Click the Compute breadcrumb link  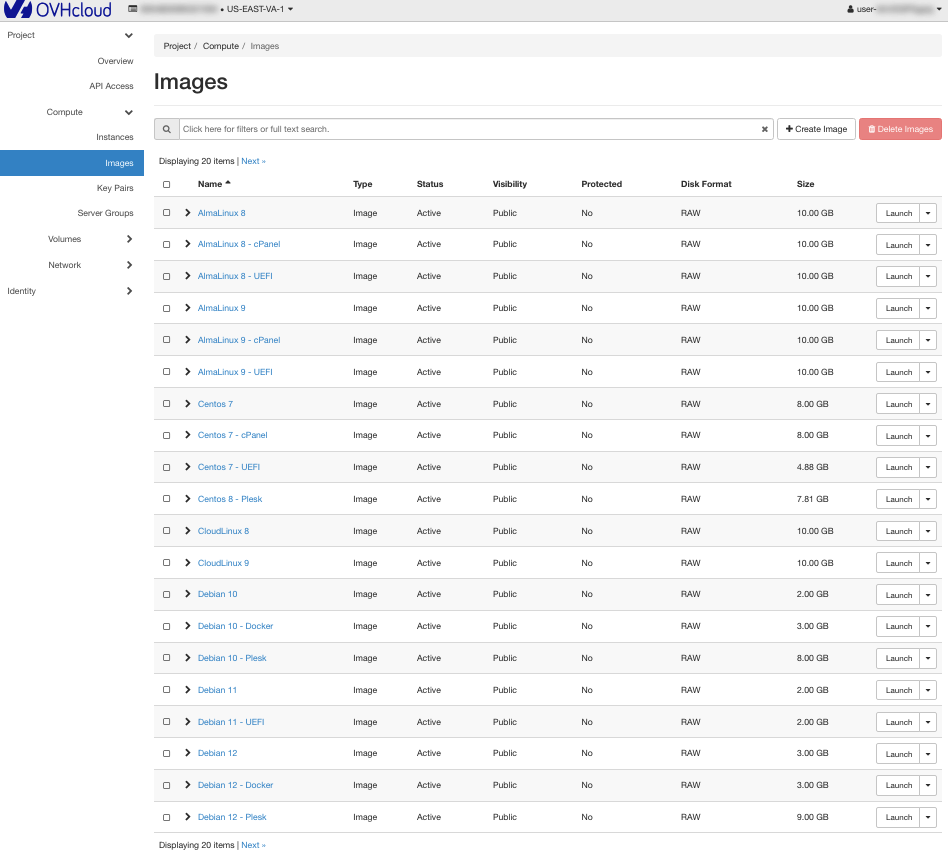[x=221, y=46]
